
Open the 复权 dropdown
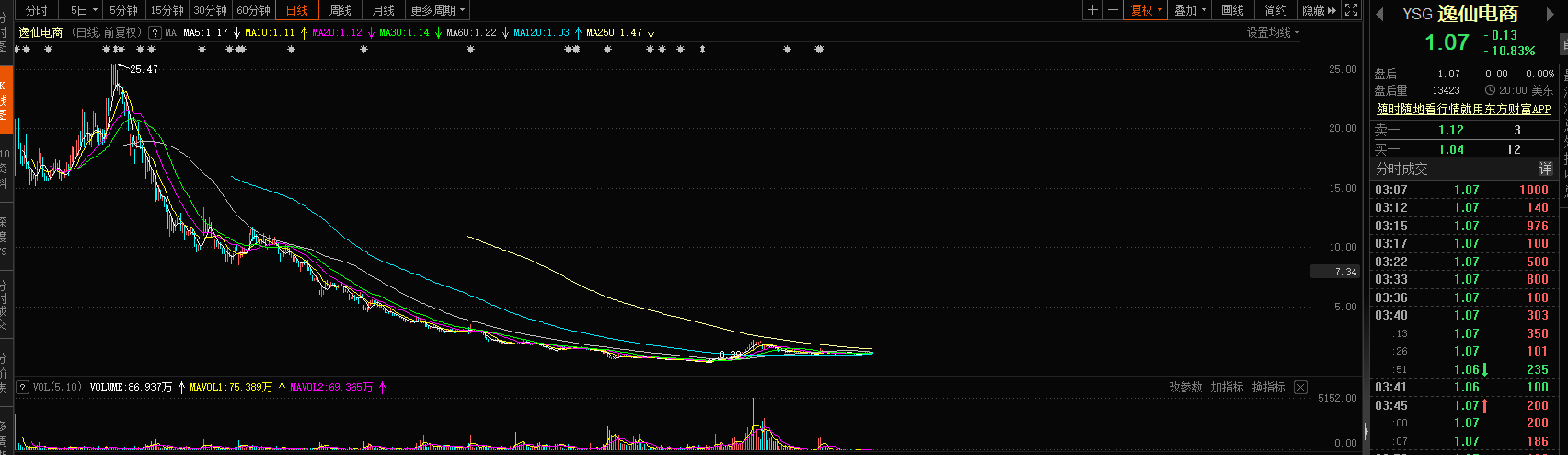pyautogui.click(x=1147, y=10)
